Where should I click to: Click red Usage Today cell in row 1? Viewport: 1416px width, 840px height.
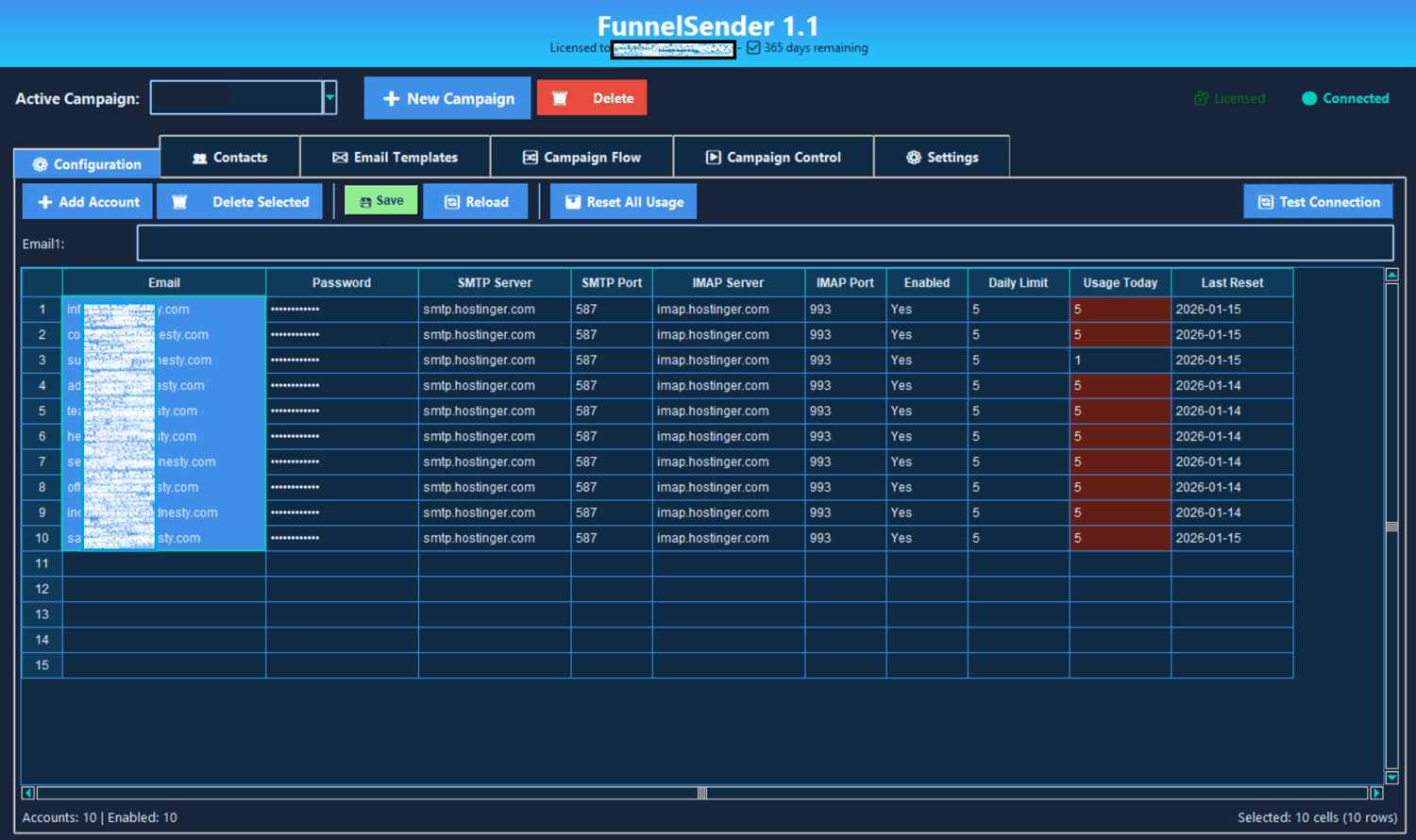1121,309
